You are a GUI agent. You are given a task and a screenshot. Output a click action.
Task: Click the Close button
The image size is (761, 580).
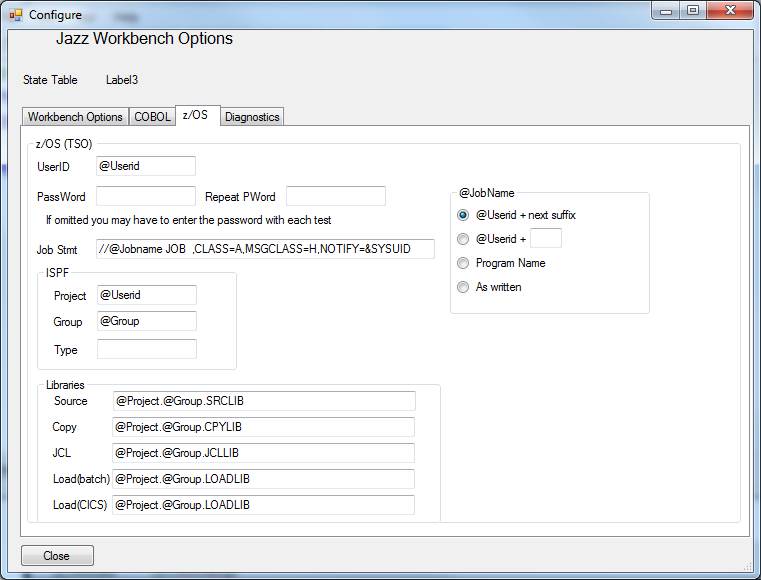pyautogui.click(x=57, y=555)
